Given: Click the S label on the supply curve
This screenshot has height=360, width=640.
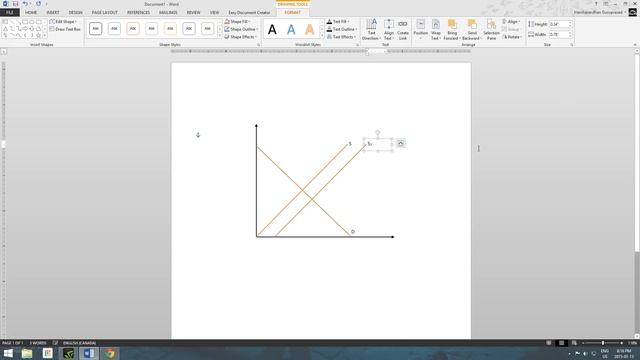Looking at the screenshot, I should tap(350, 144).
